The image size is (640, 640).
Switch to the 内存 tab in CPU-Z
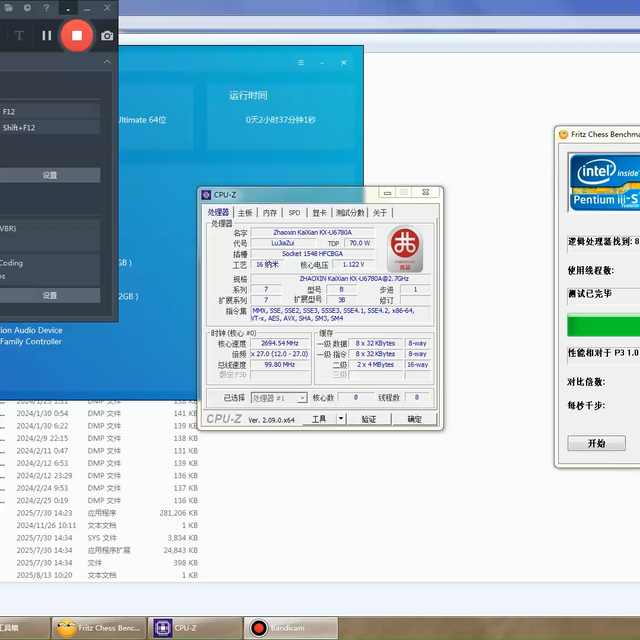tap(270, 213)
